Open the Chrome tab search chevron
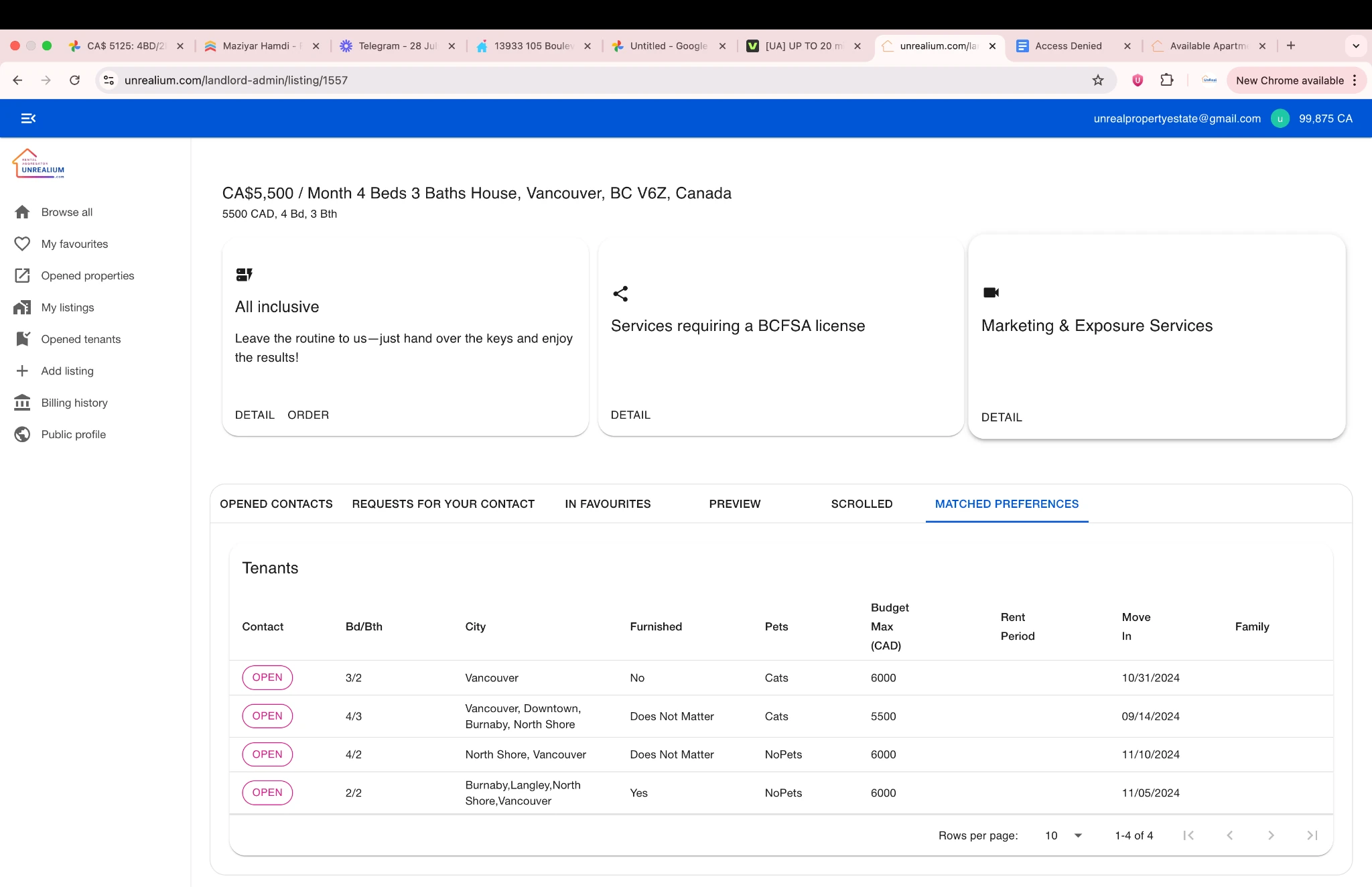 coord(1355,46)
